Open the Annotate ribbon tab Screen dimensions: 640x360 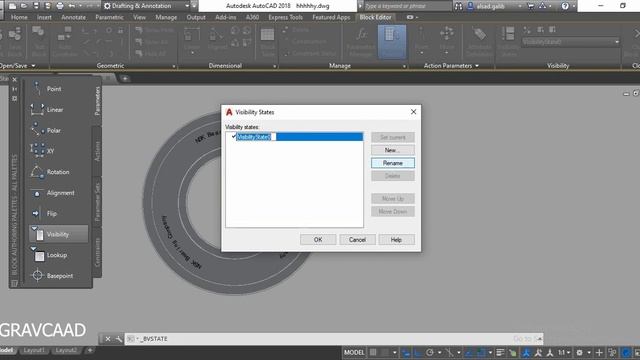point(73,17)
